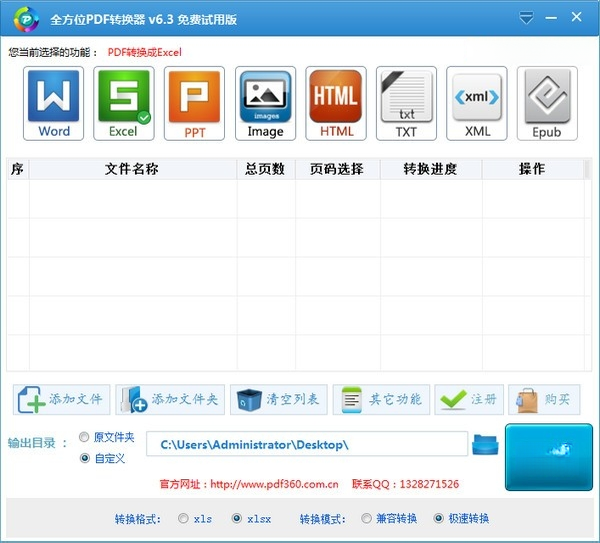Choose the Image conversion icon
The height and width of the screenshot is (543, 600).
click(266, 103)
